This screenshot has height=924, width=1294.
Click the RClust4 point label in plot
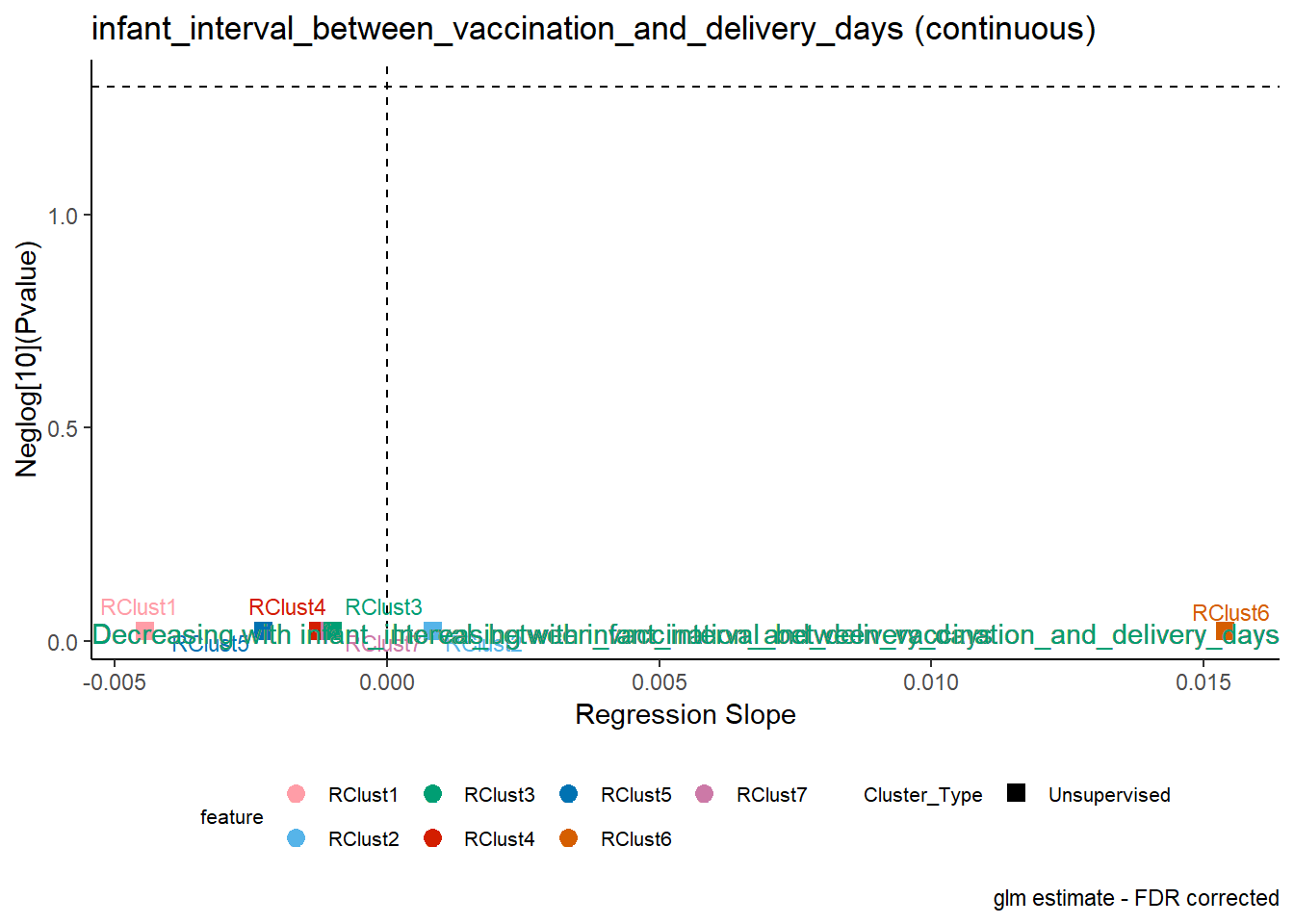point(287,607)
